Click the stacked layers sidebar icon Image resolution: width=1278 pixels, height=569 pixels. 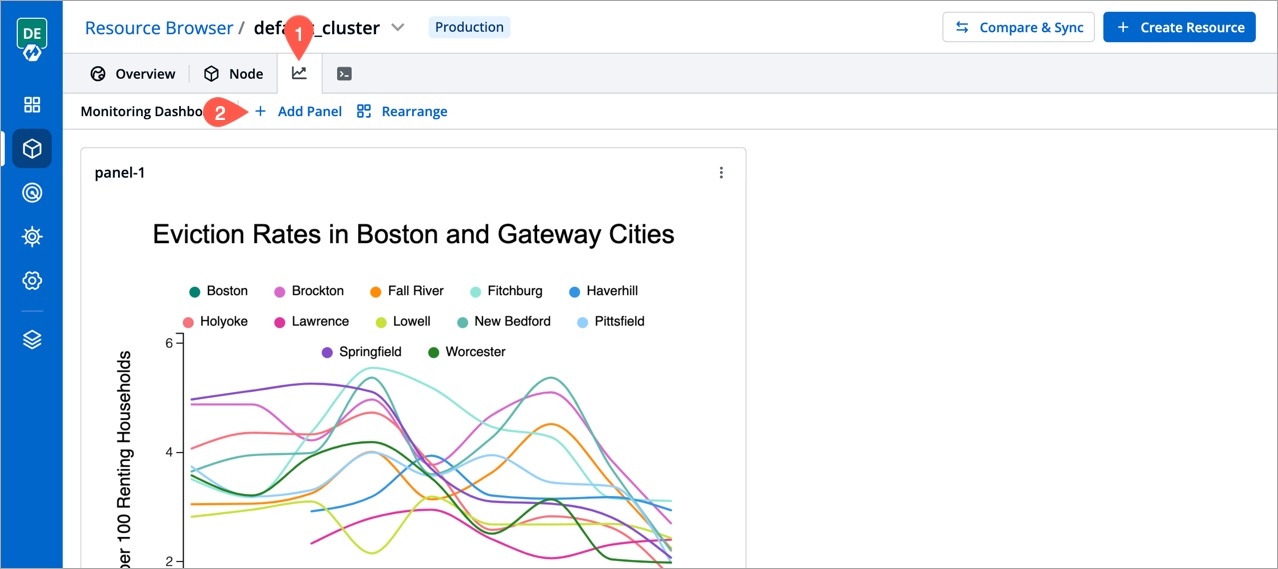pos(32,340)
